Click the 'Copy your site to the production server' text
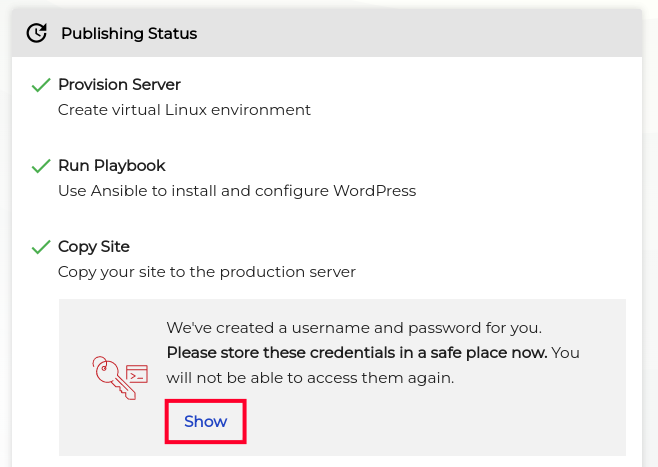The image size is (658, 467). click(206, 272)
